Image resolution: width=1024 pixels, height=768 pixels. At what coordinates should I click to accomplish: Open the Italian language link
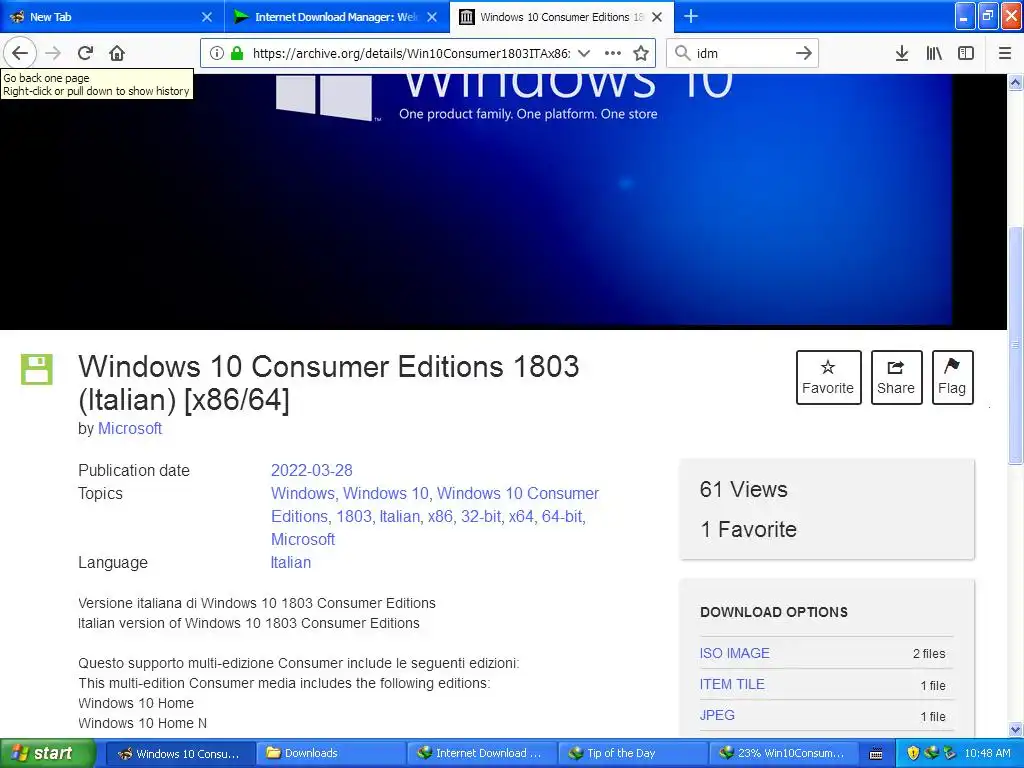click(x=291, y=562)
